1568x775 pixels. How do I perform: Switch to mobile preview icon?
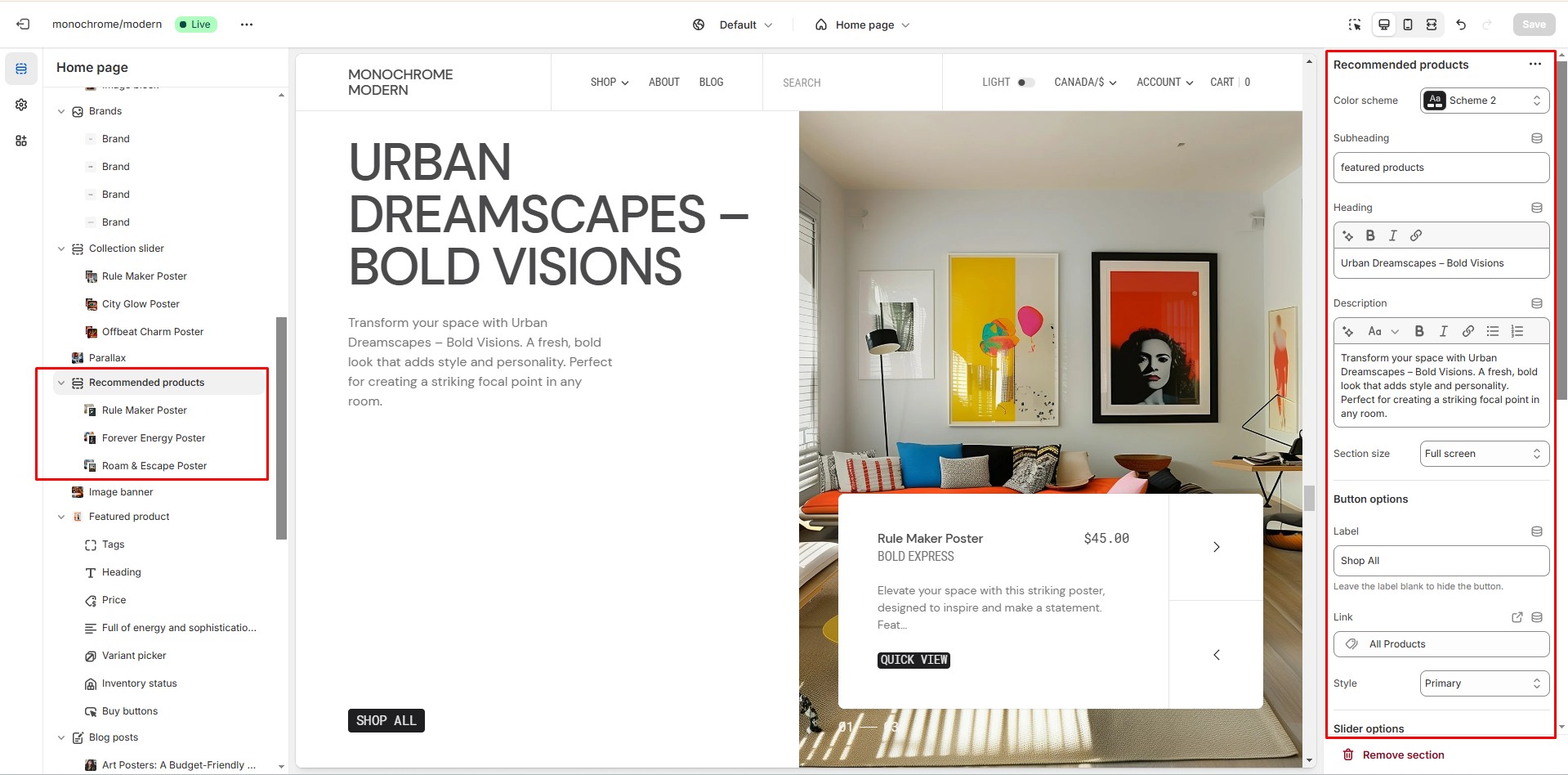coord(1408,25)
